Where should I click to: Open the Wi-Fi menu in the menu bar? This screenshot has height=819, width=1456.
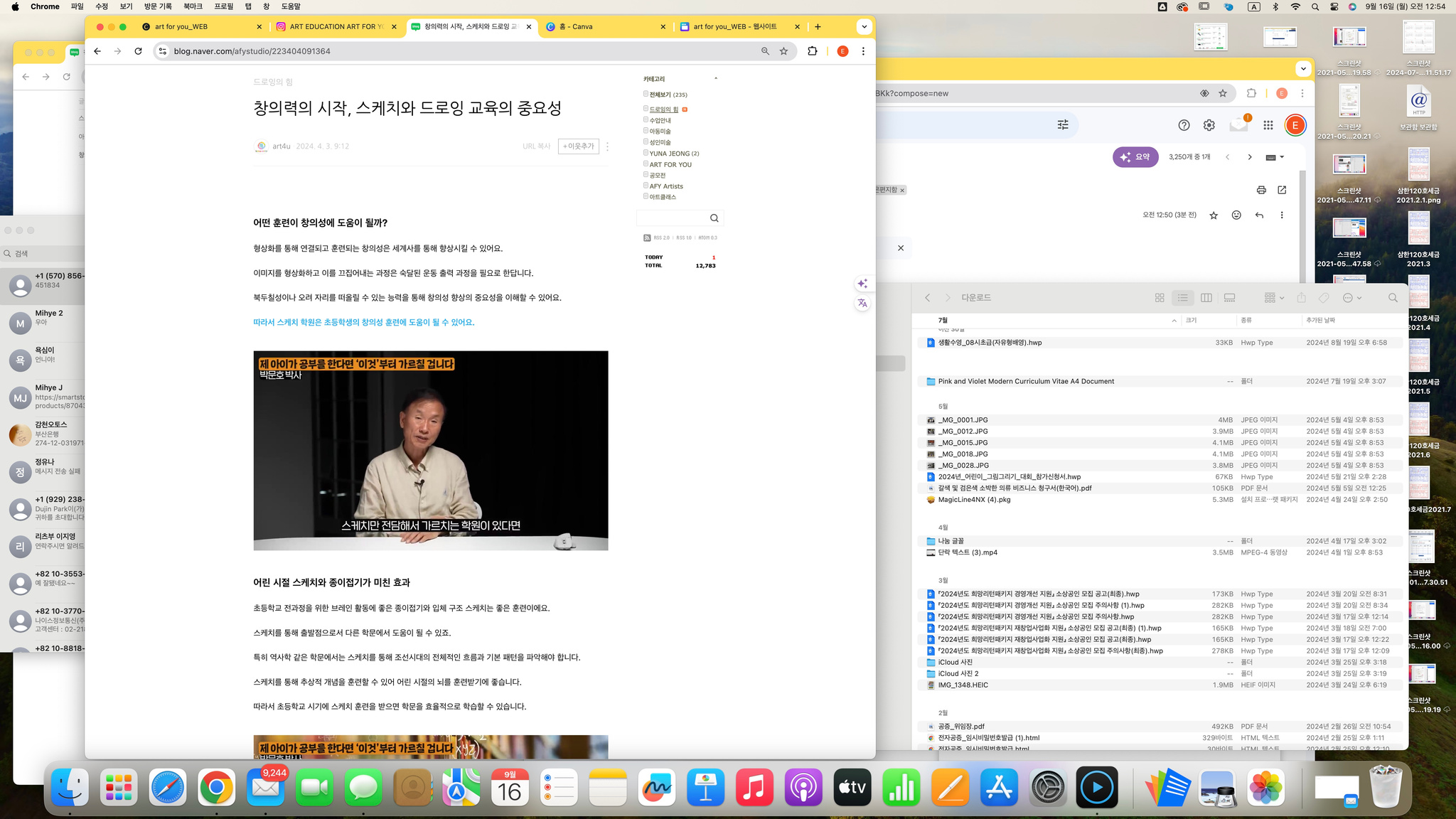tap(1295, 6)
